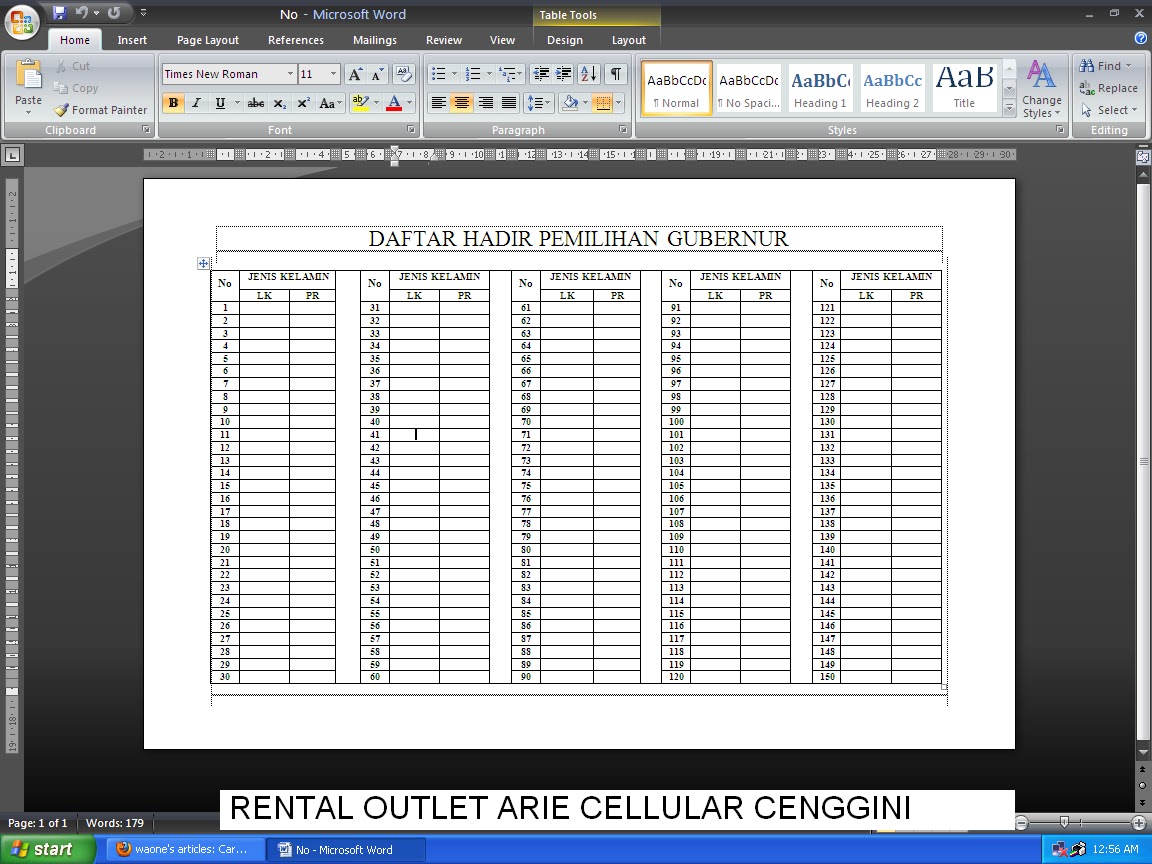This screenshot has height=864, width=1152.
Task: Open Font dialog launcher
Action: point(411,129)
